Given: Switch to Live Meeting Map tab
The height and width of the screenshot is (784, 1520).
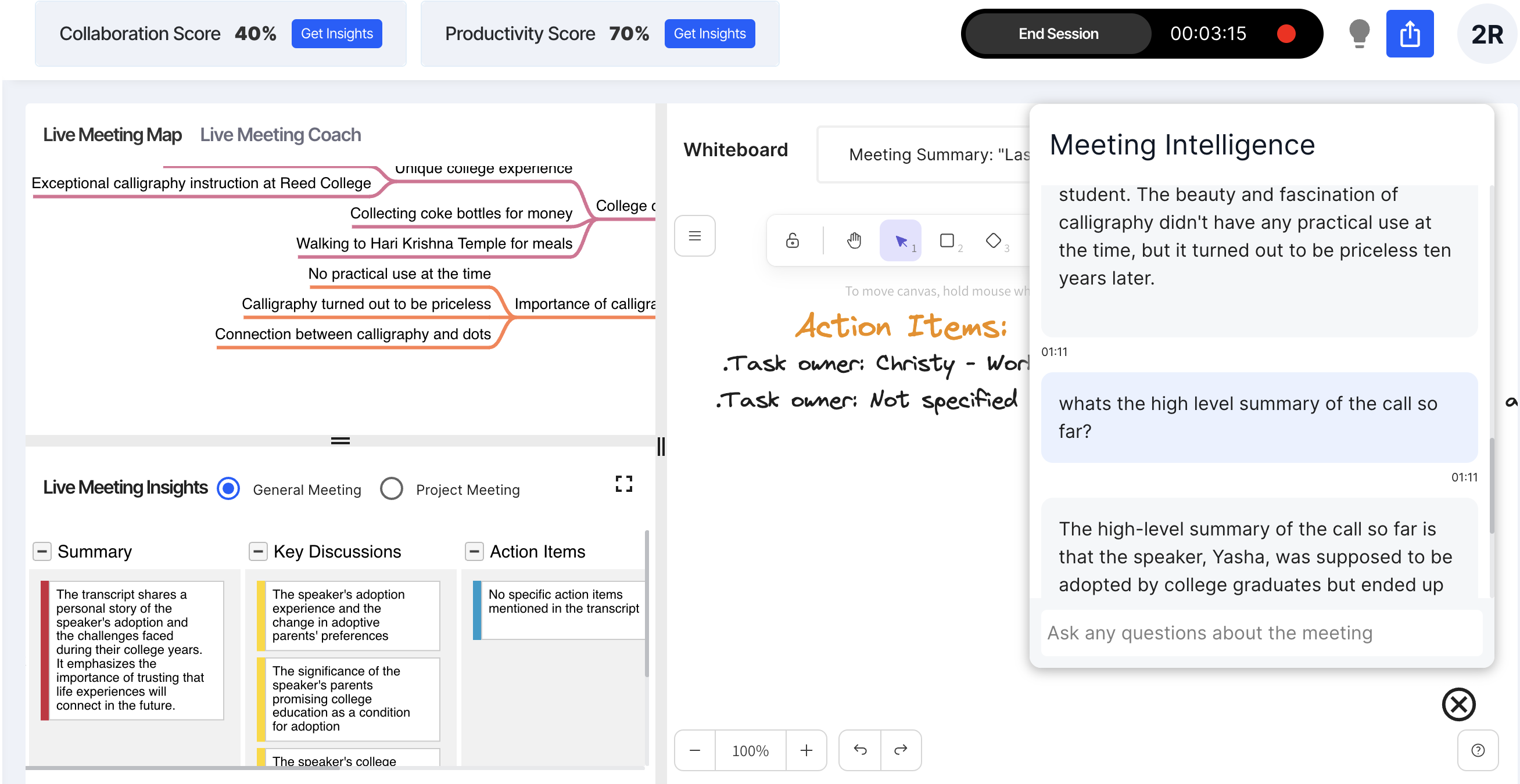Looking at the screenshot, I should click(112, 135).
